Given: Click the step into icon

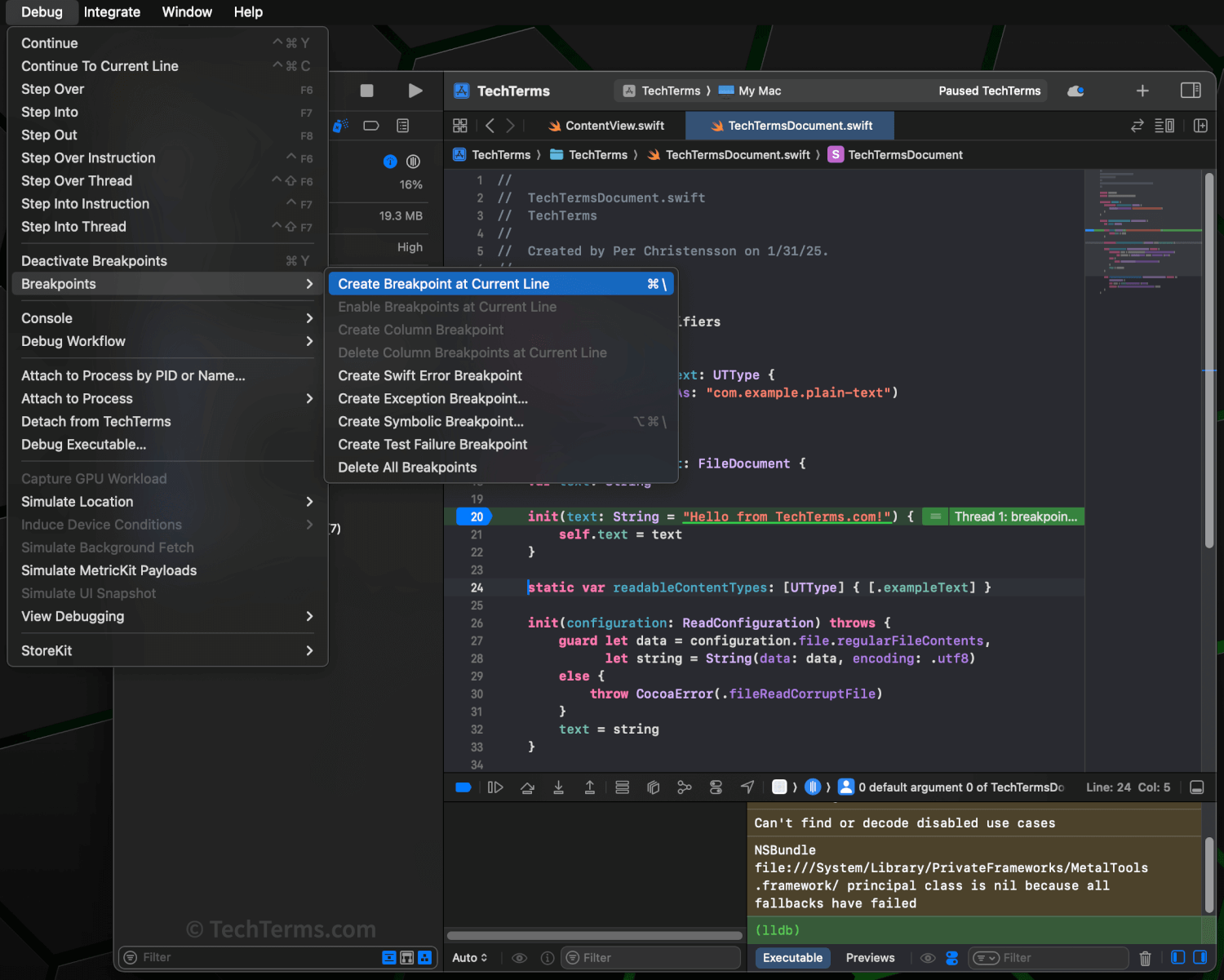Looking at the screenshot, I should click(x=558, y=787).
